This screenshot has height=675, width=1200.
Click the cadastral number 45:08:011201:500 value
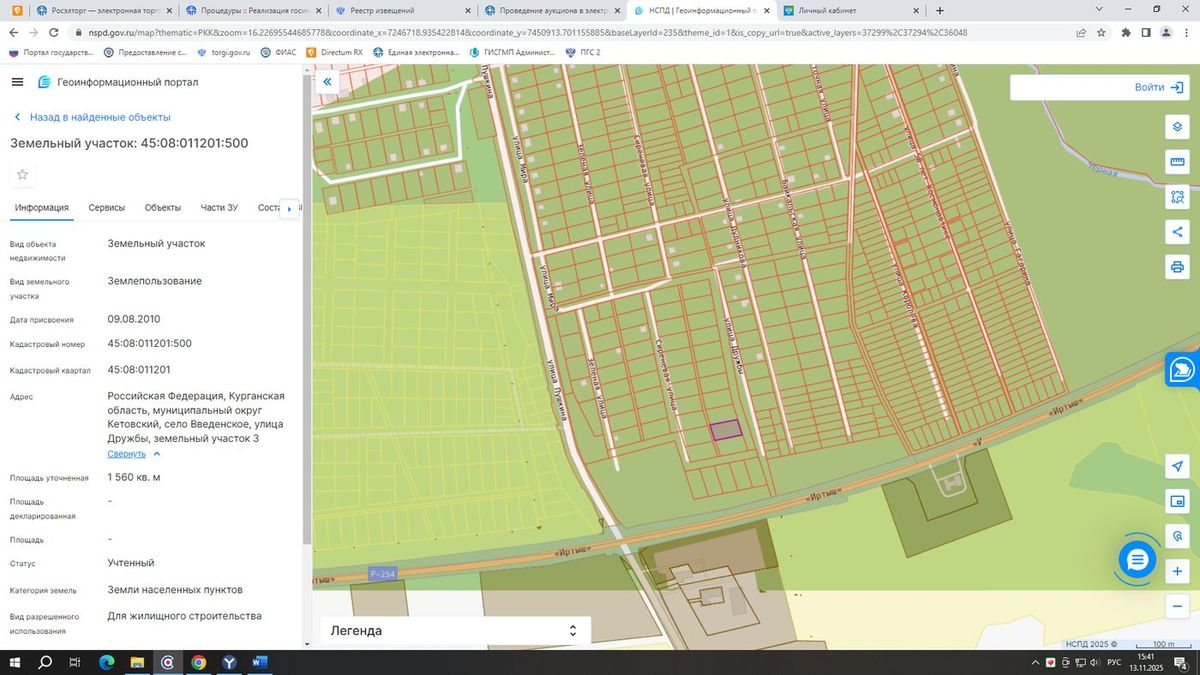point(150,343)
